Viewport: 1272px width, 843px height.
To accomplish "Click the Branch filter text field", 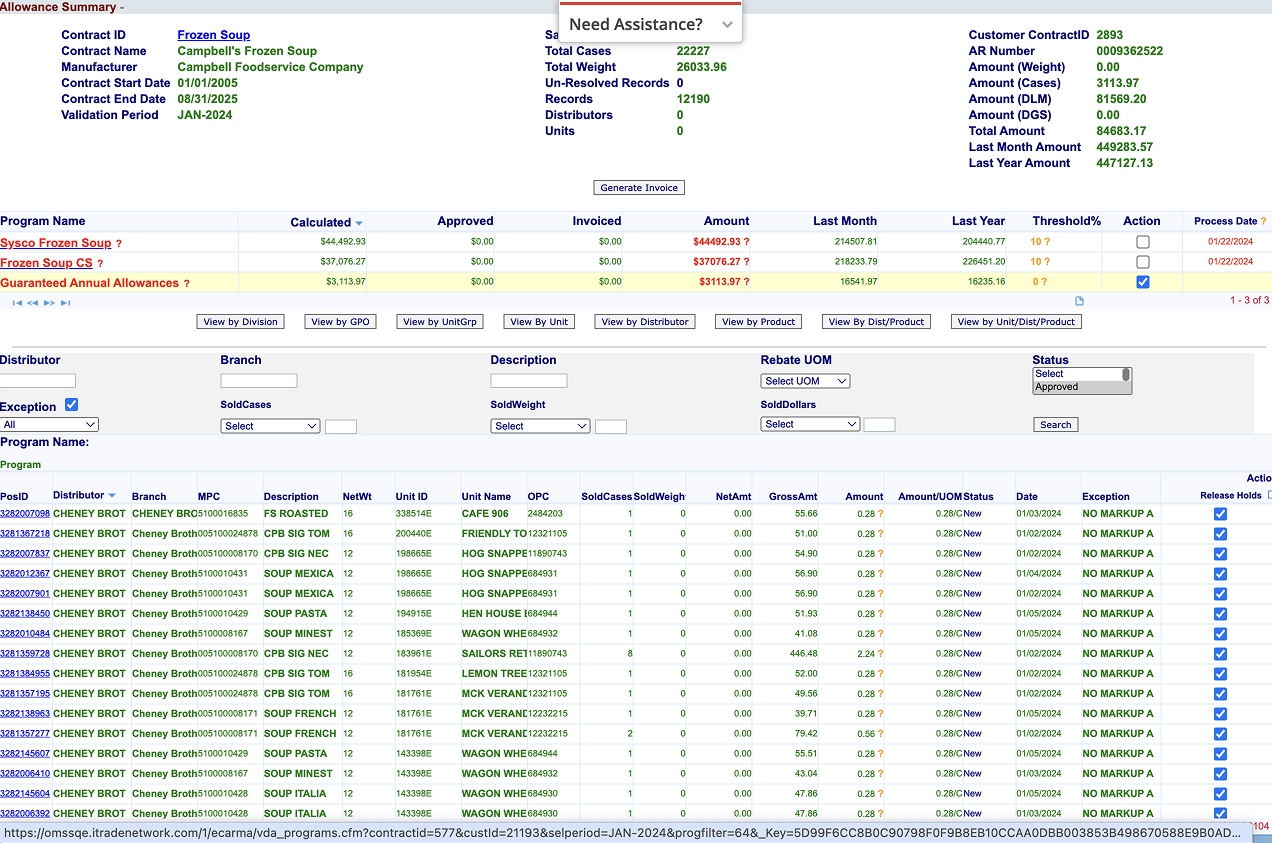I will click(259, 381).
